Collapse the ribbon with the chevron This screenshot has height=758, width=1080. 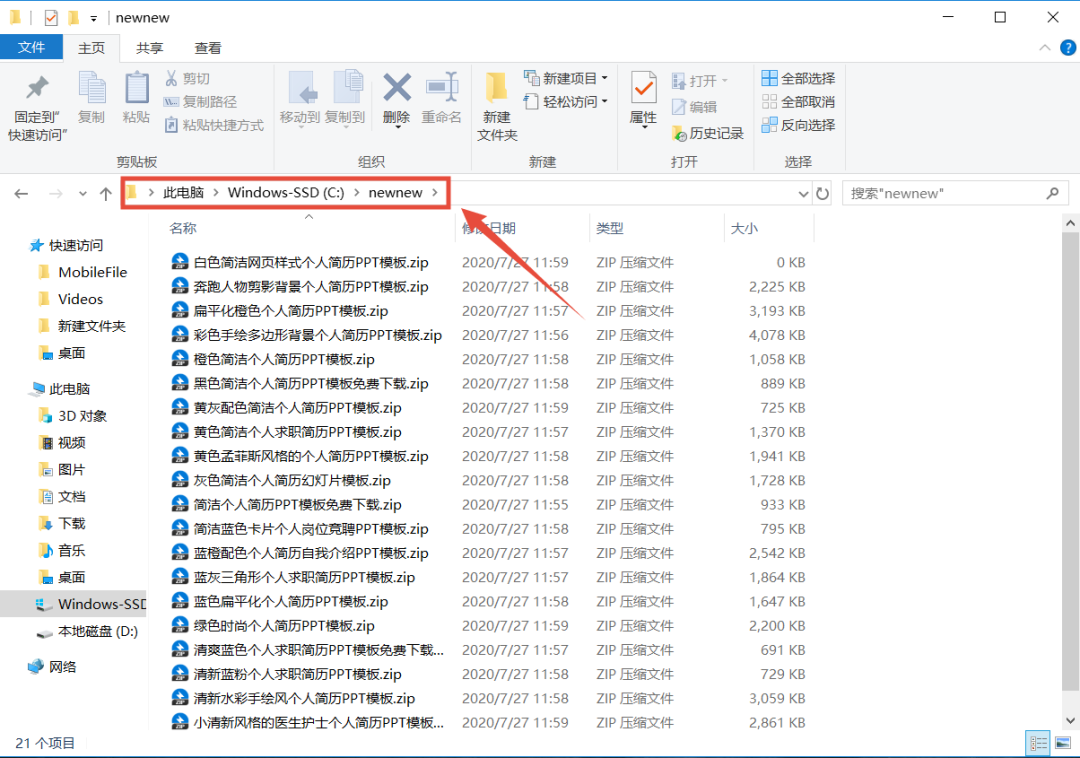tap(1045, 48)
